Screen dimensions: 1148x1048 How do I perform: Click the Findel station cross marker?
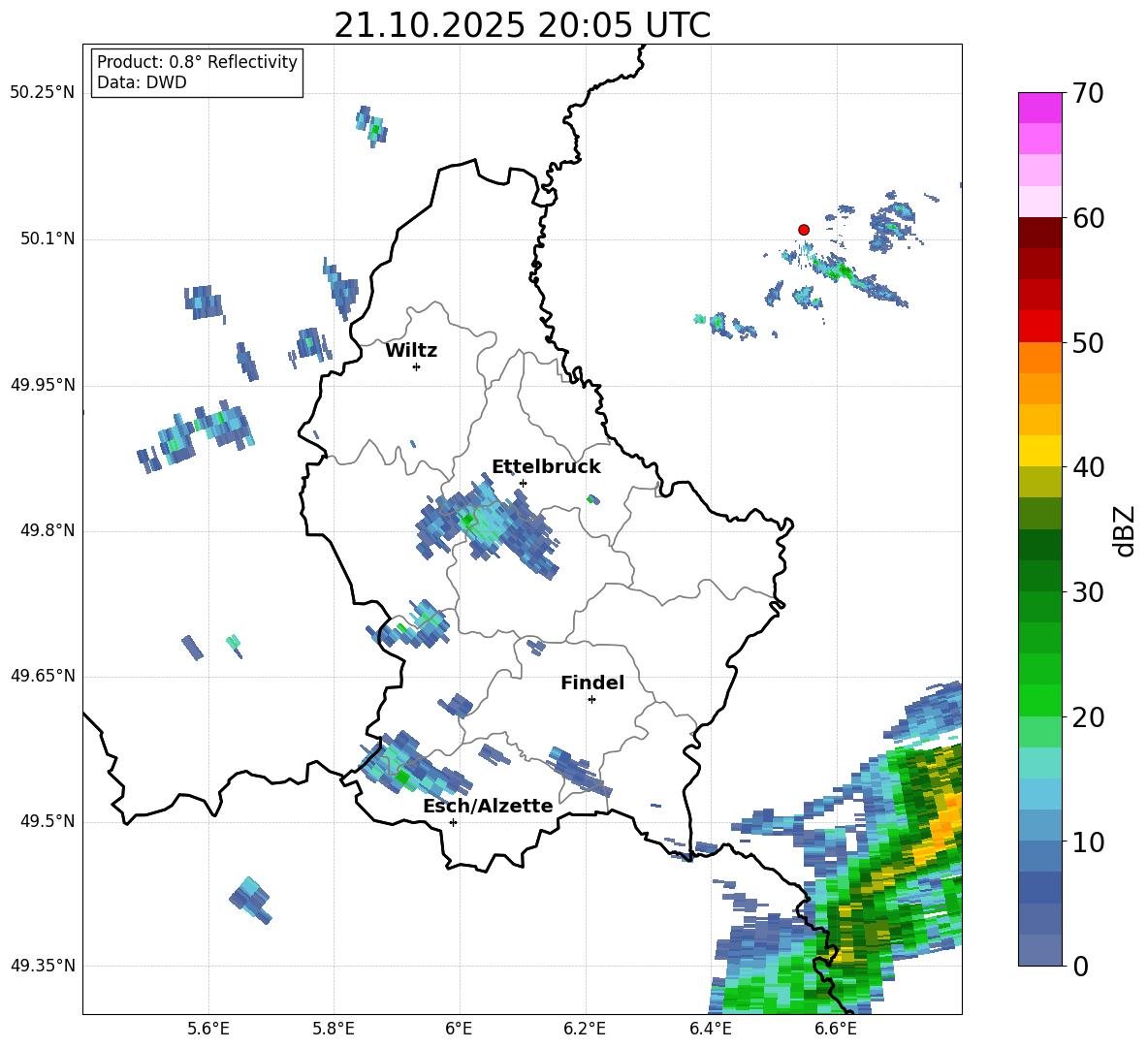[x=591, y=700]
